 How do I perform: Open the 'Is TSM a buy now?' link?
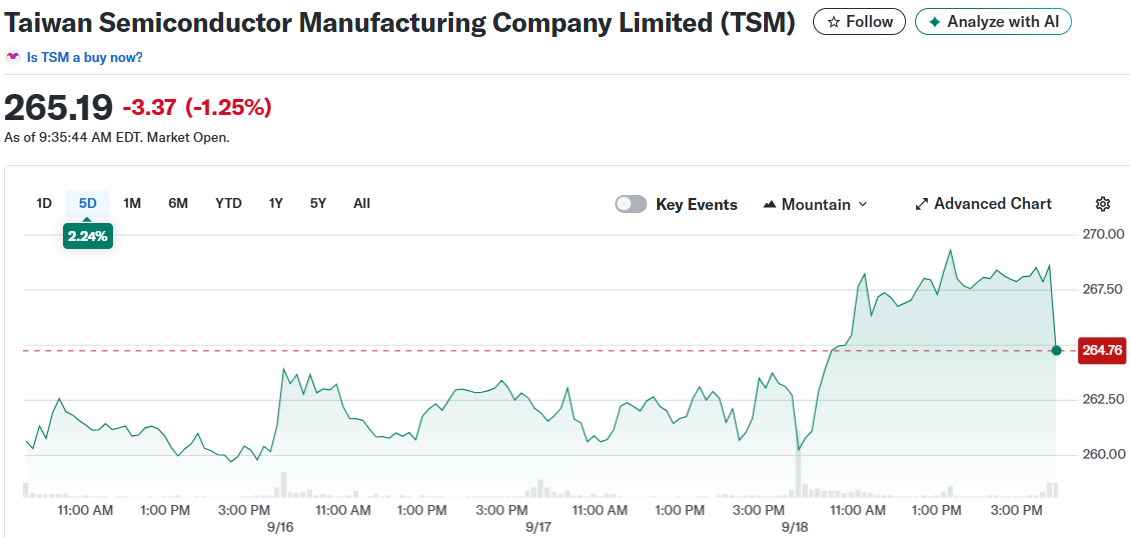click(84, 57)
